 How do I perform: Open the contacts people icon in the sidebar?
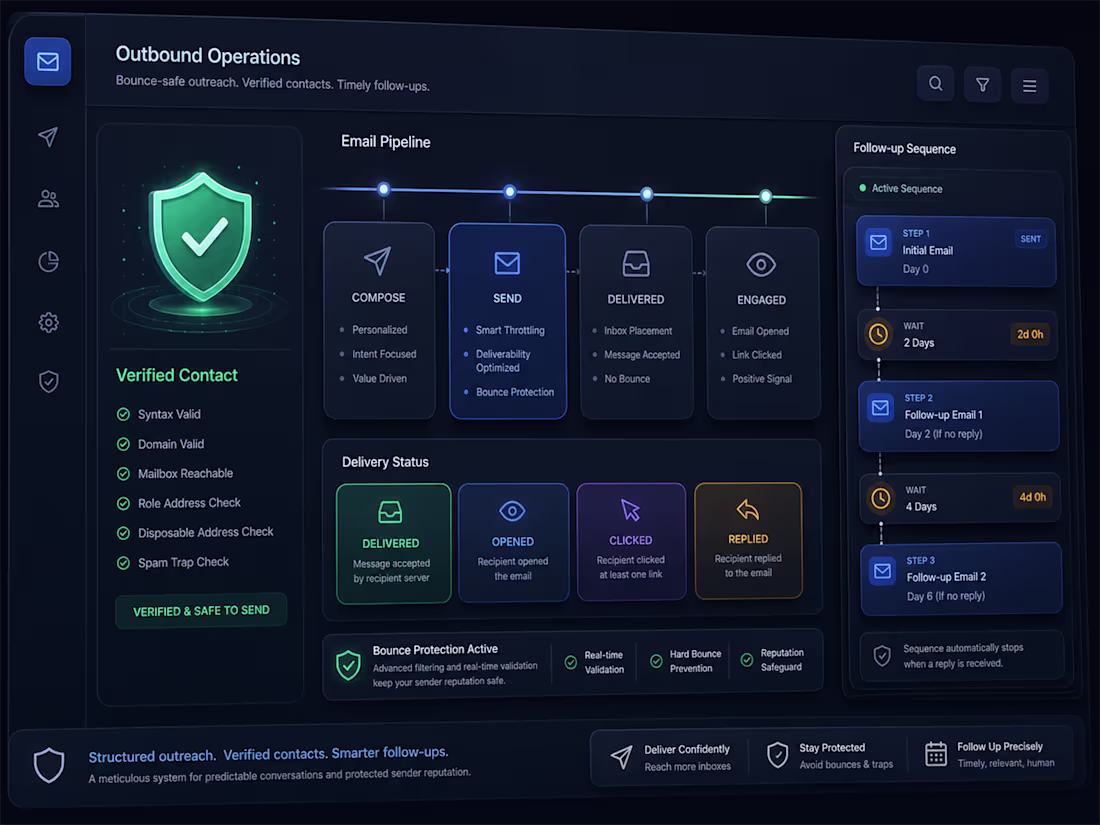tap(48, 199)
